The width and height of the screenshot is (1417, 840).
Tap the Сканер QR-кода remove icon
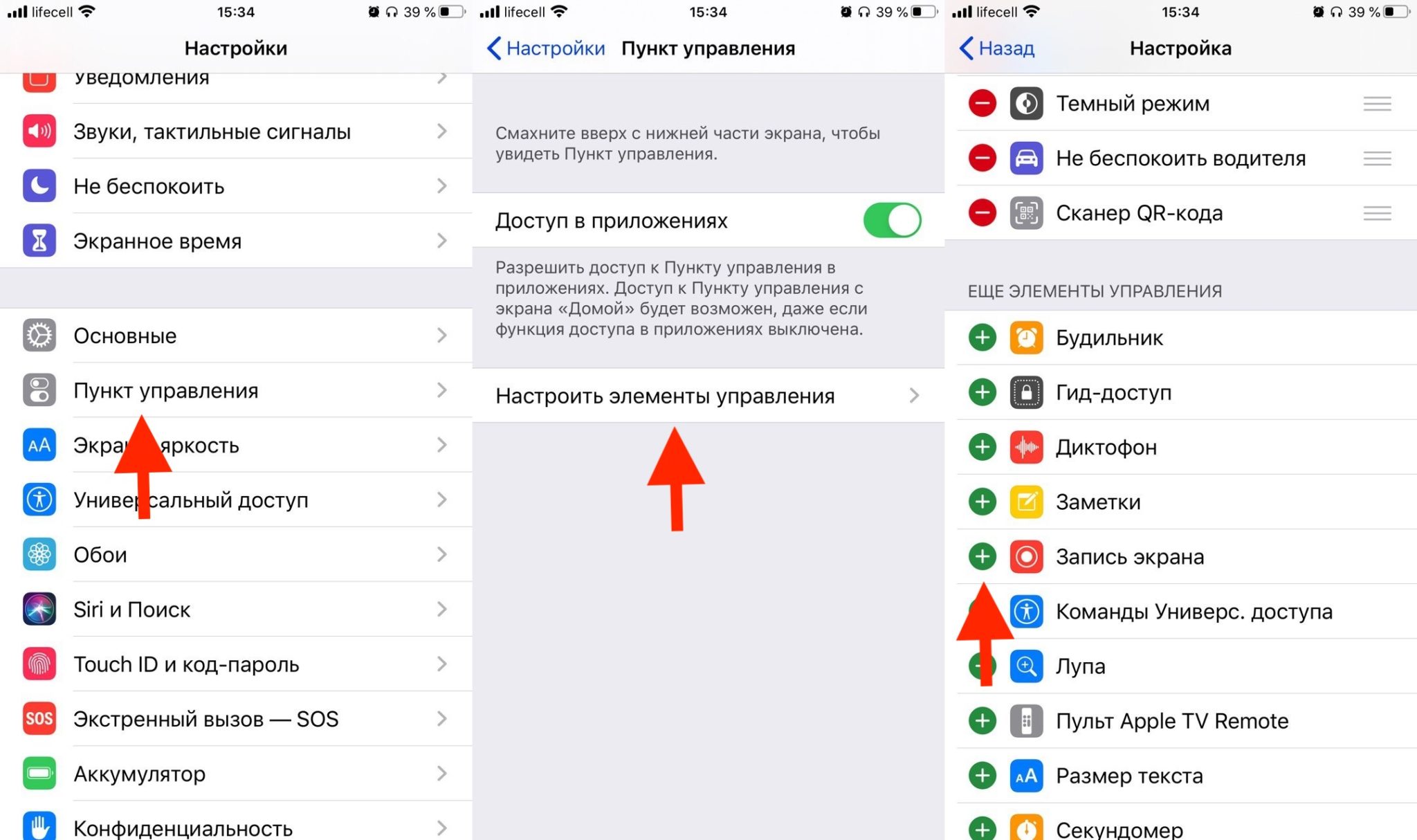point(981,213)
